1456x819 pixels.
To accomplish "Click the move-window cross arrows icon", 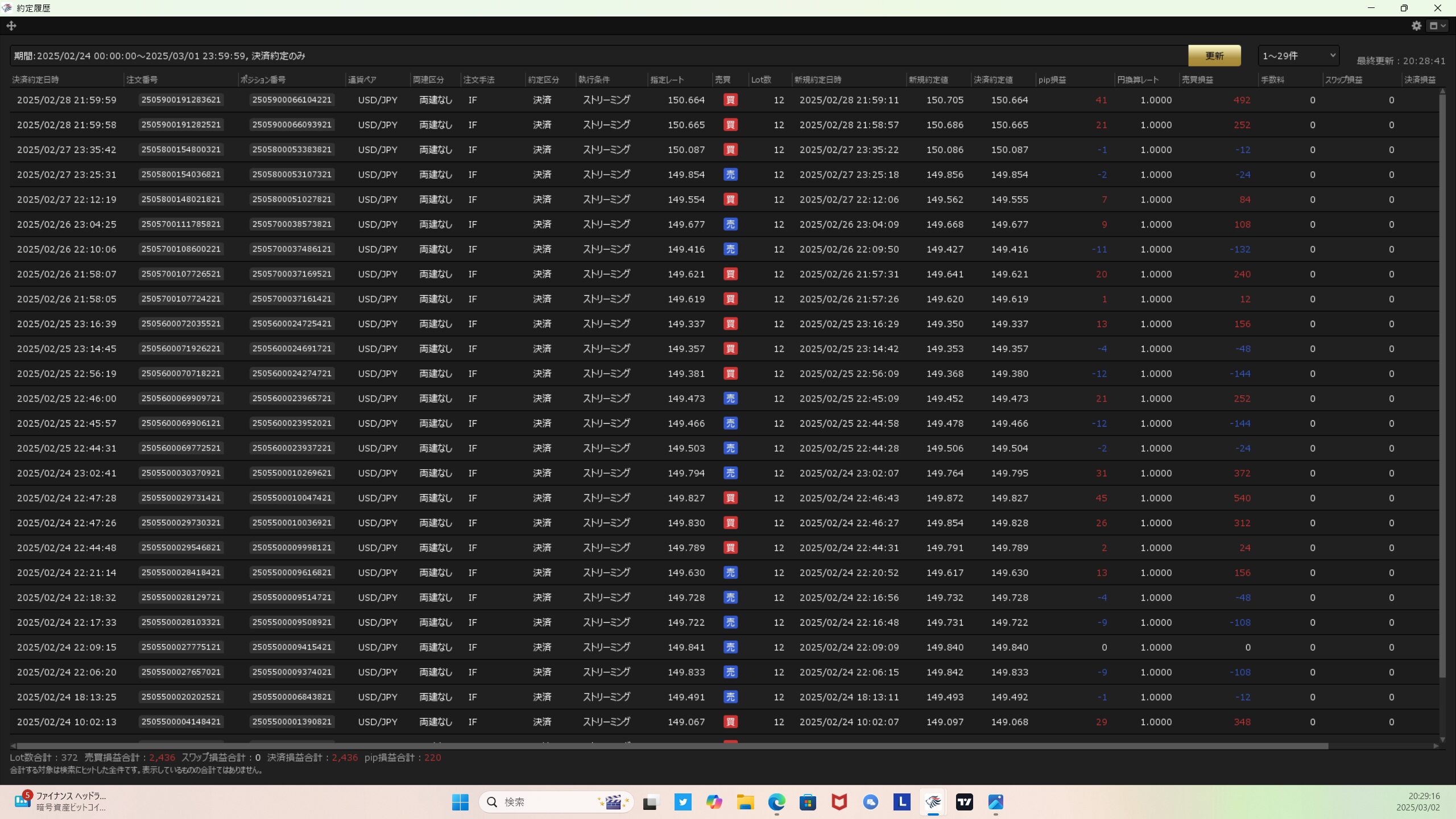I will [x=11, y=26].
